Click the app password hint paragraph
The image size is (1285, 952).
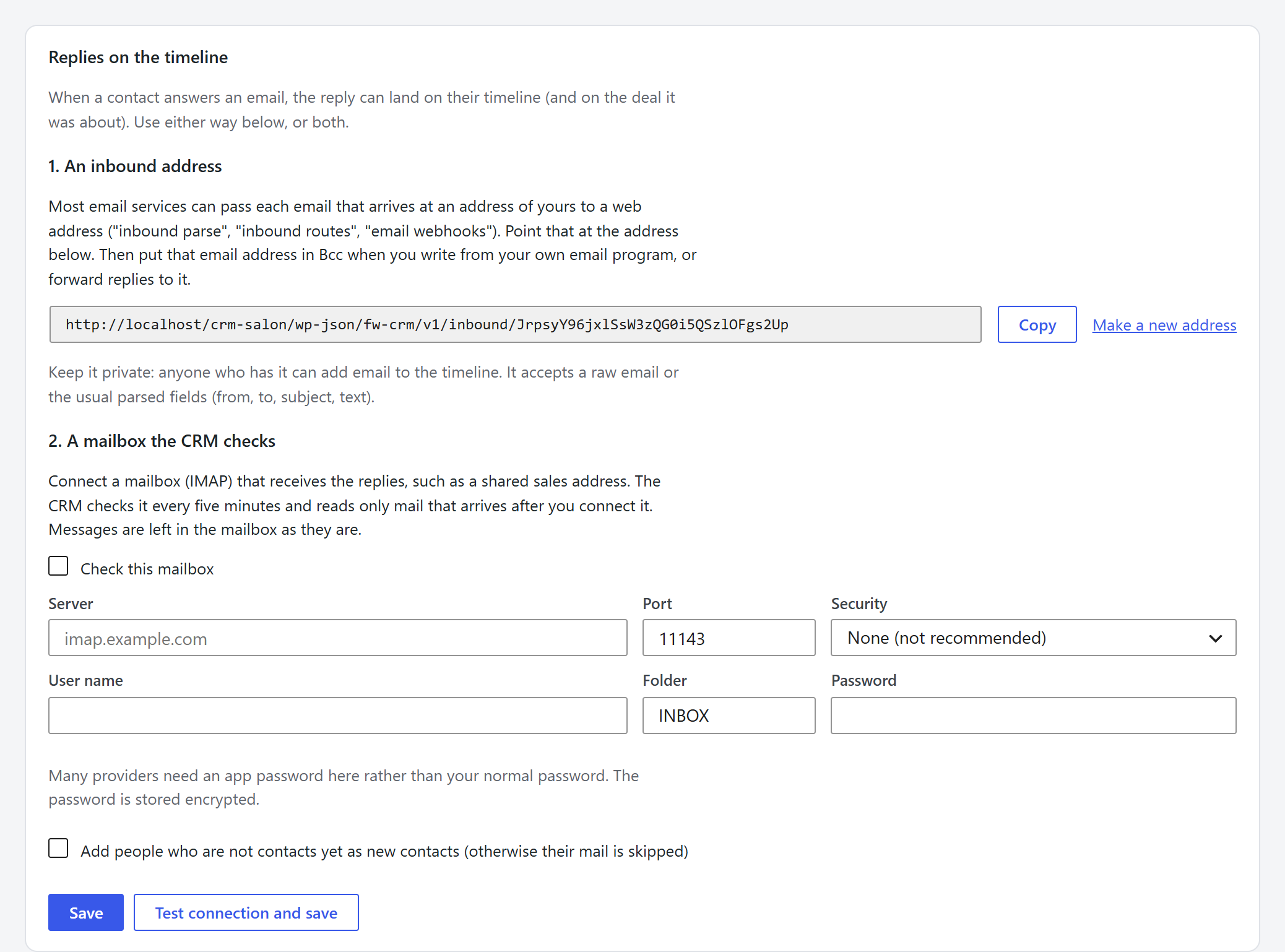coord(344,787)
